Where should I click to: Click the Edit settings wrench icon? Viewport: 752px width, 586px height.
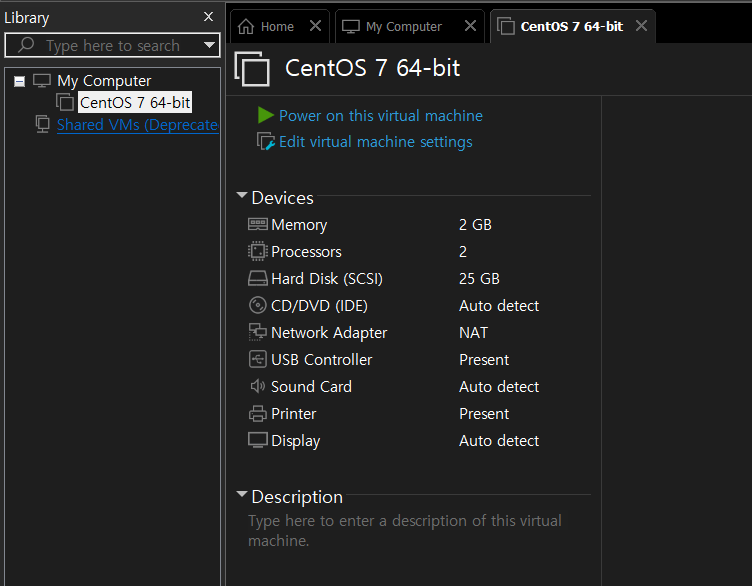coord(266,141)
